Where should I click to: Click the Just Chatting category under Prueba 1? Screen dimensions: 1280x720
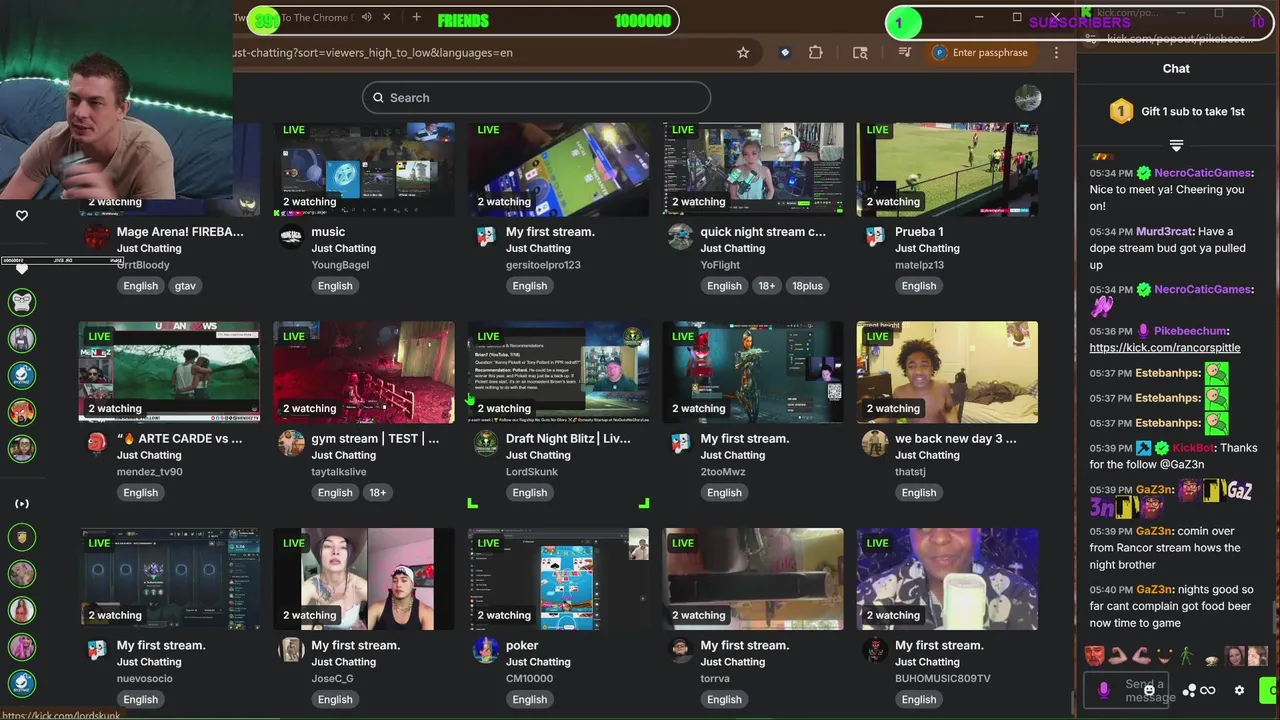pos(927,249)
